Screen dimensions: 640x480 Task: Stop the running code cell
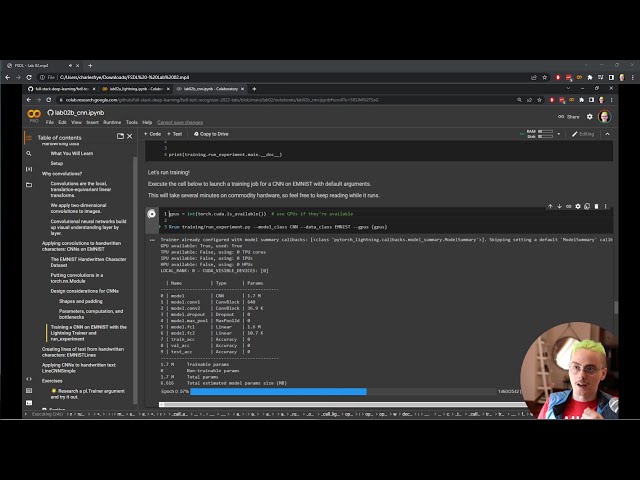click(151, 213)
